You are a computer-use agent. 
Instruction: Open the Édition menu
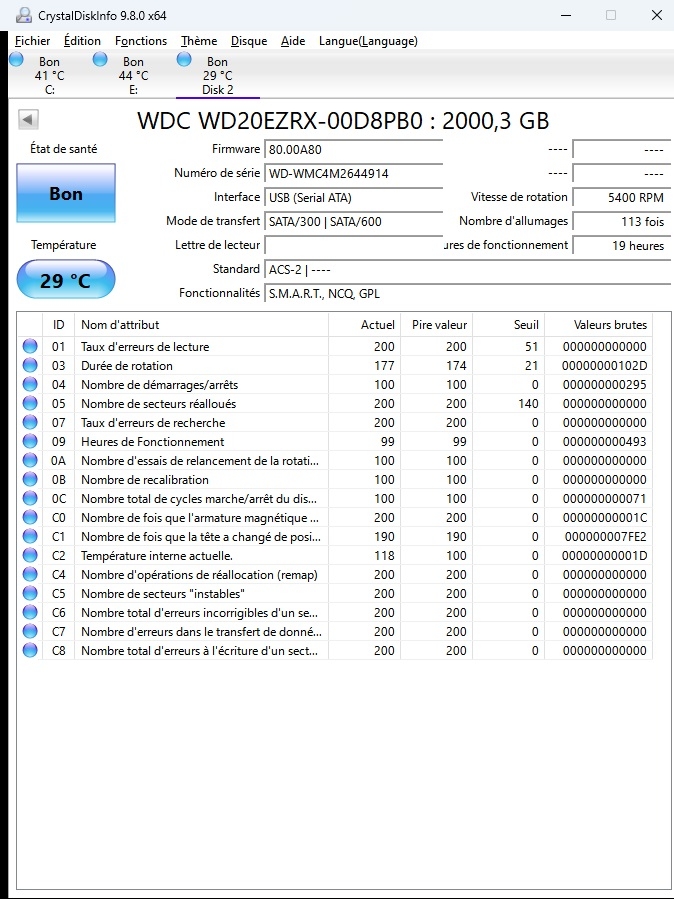click(x=82, y=41)
